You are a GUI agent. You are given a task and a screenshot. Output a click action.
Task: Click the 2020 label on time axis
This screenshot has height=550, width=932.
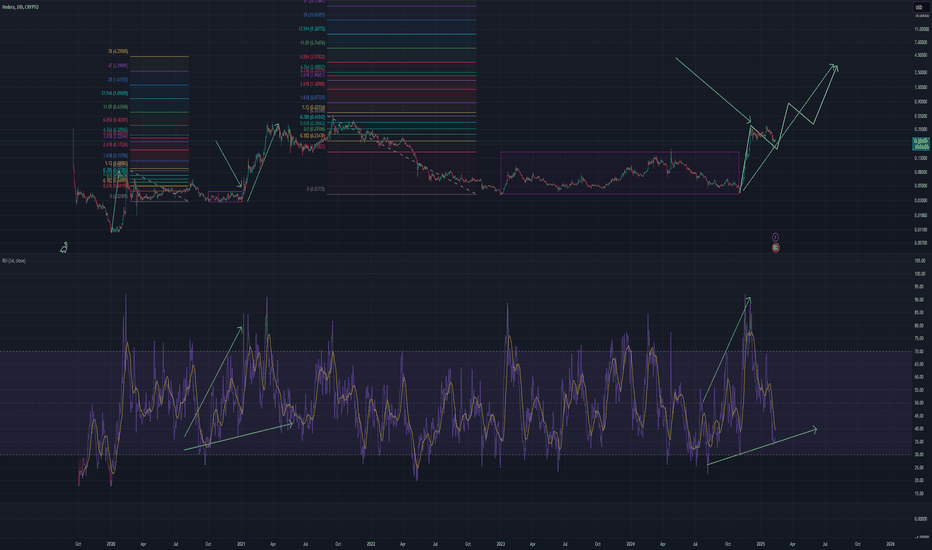111,544
